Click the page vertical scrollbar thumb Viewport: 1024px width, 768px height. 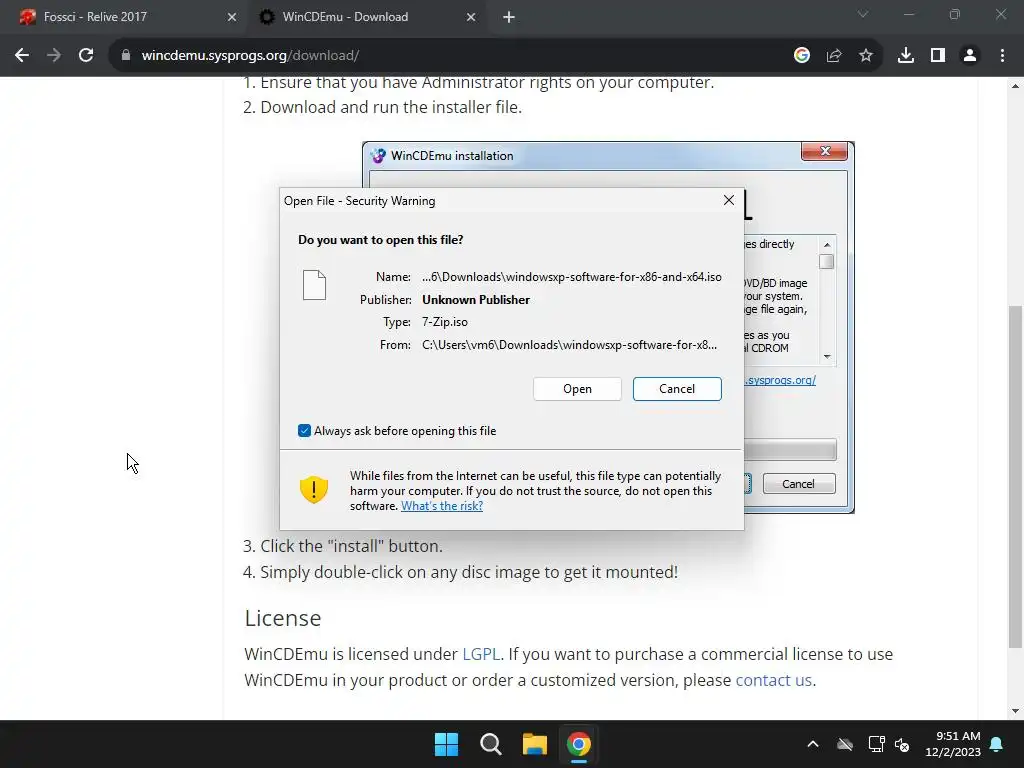[x=1016, y=477]
